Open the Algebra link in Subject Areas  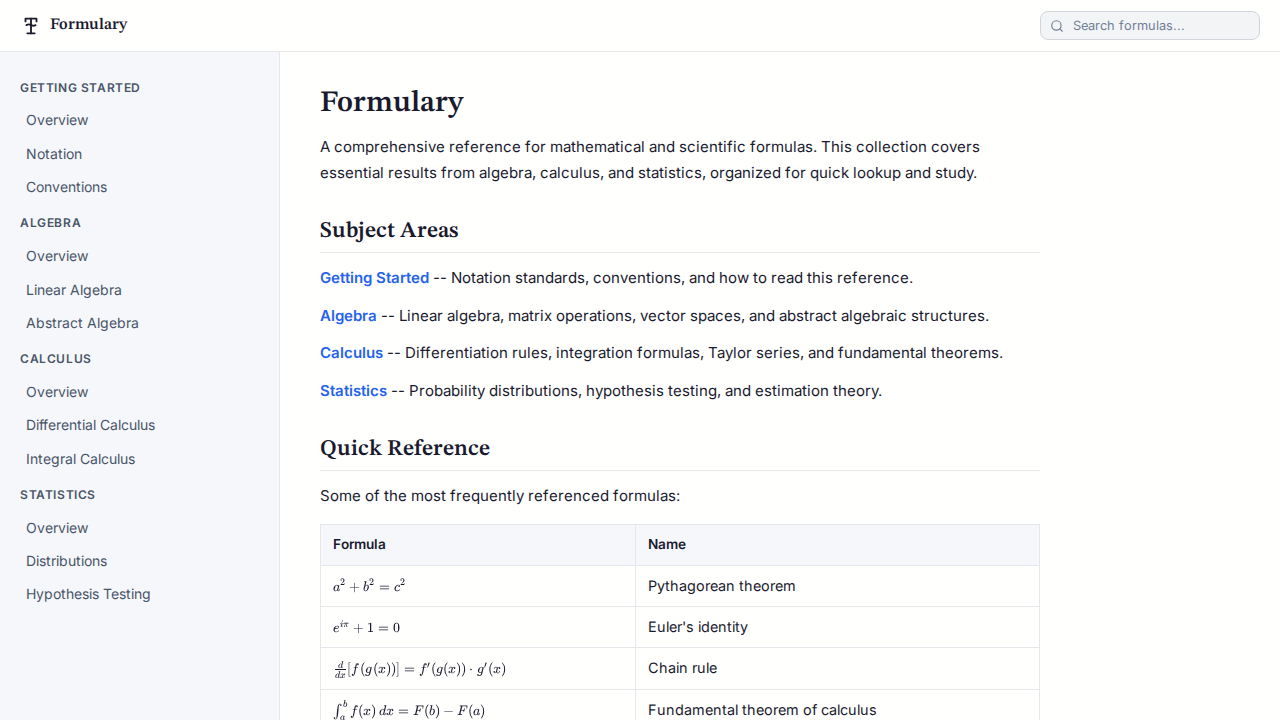pos(348,315)
